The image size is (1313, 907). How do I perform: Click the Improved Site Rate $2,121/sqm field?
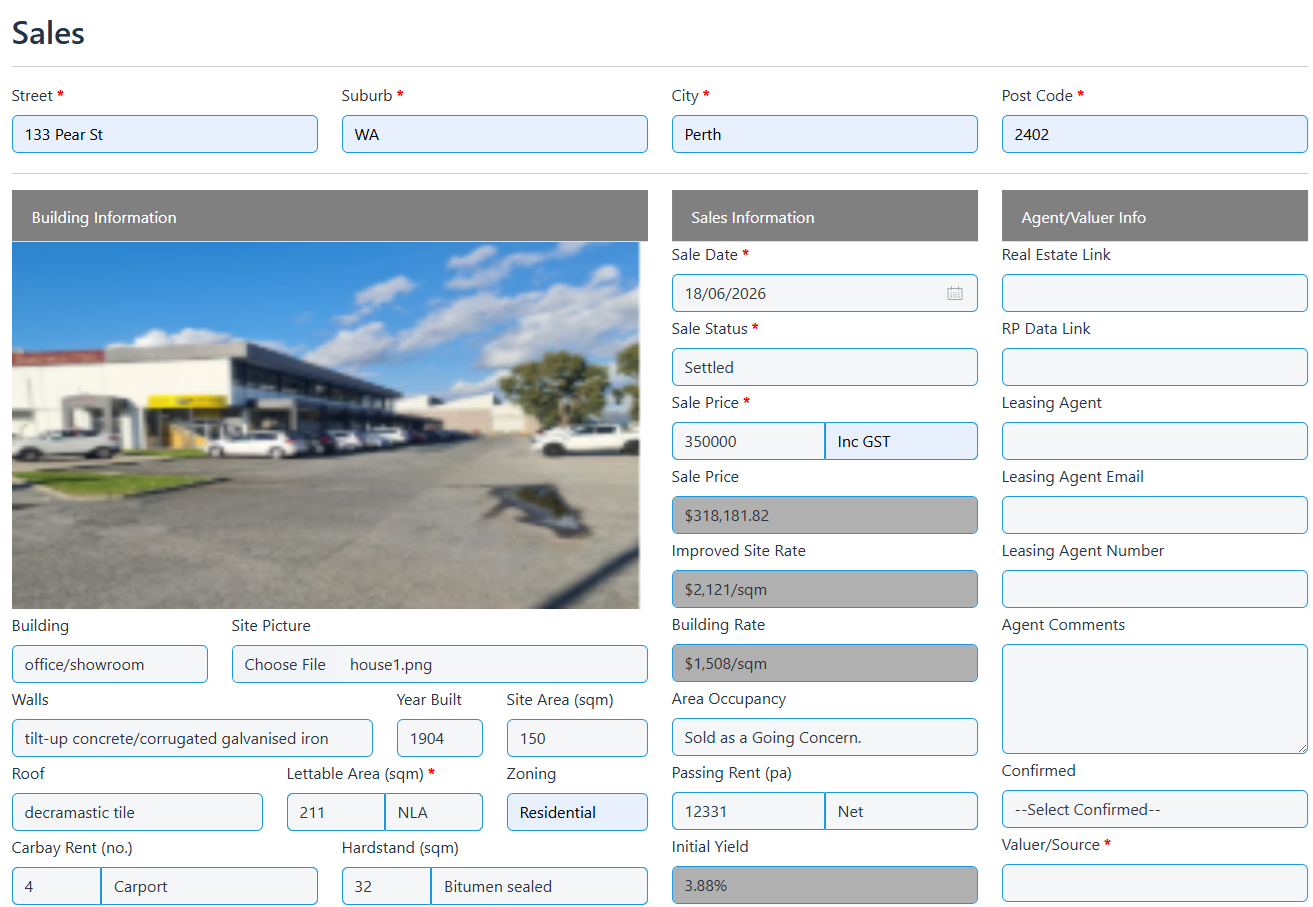[x=825, y=589]
